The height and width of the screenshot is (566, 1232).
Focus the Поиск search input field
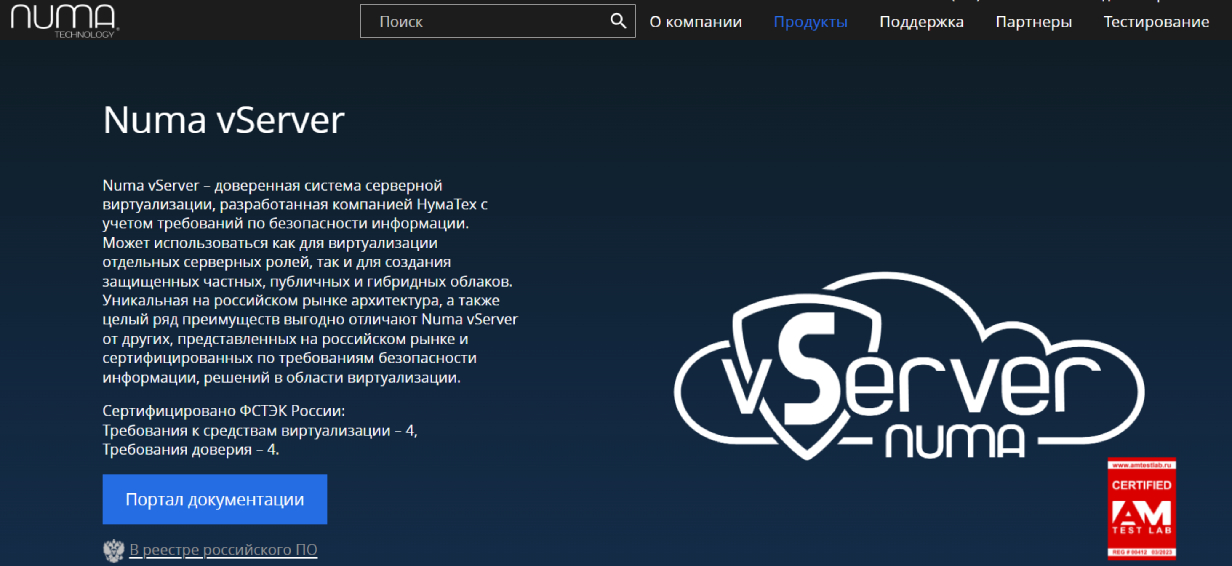coord(485,22)
